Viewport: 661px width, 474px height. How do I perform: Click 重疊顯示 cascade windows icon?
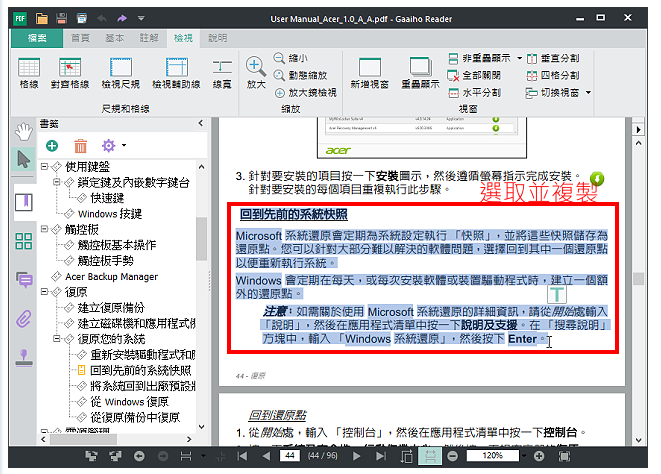click(420, 73)
